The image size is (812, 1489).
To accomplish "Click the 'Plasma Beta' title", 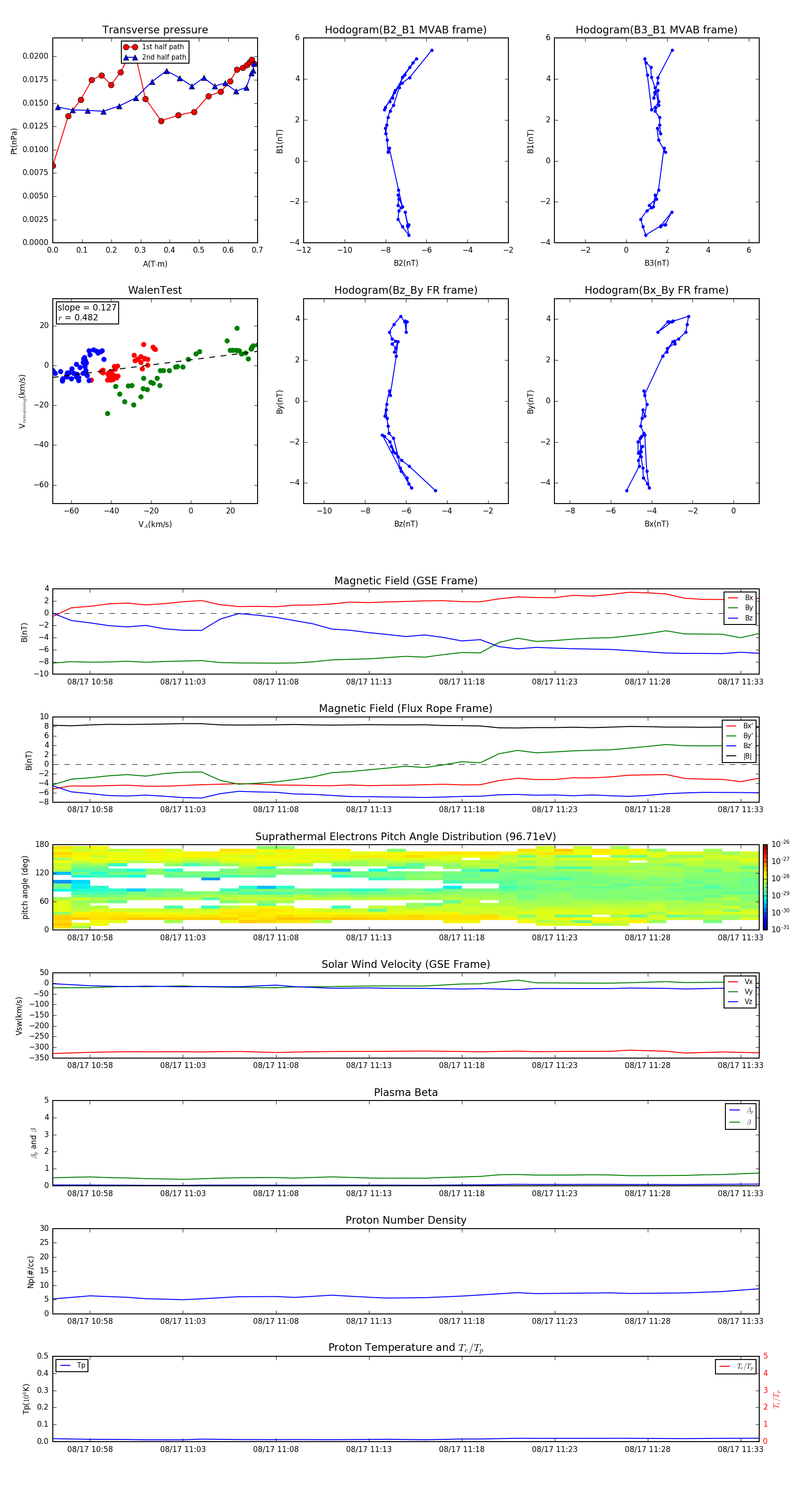I will tap(406, 1092).
